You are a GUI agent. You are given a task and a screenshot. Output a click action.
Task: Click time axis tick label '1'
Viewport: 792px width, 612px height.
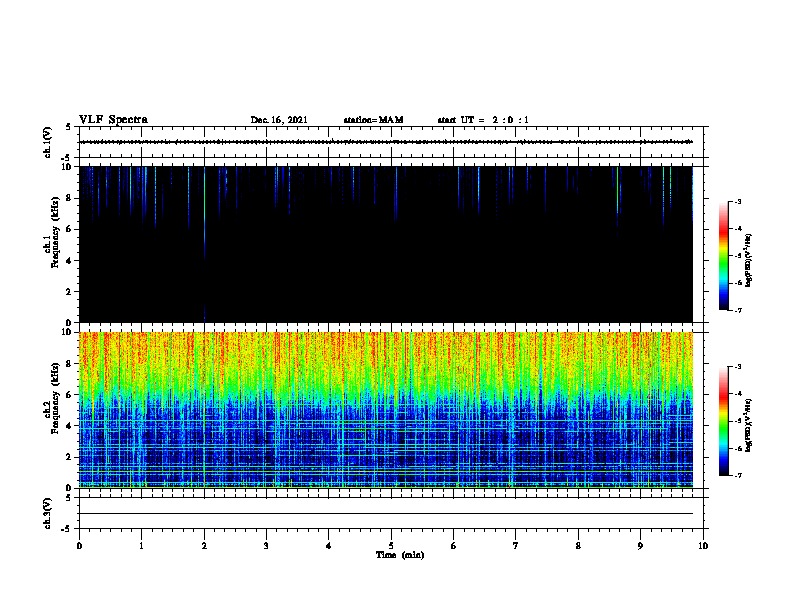coord(141,546)
